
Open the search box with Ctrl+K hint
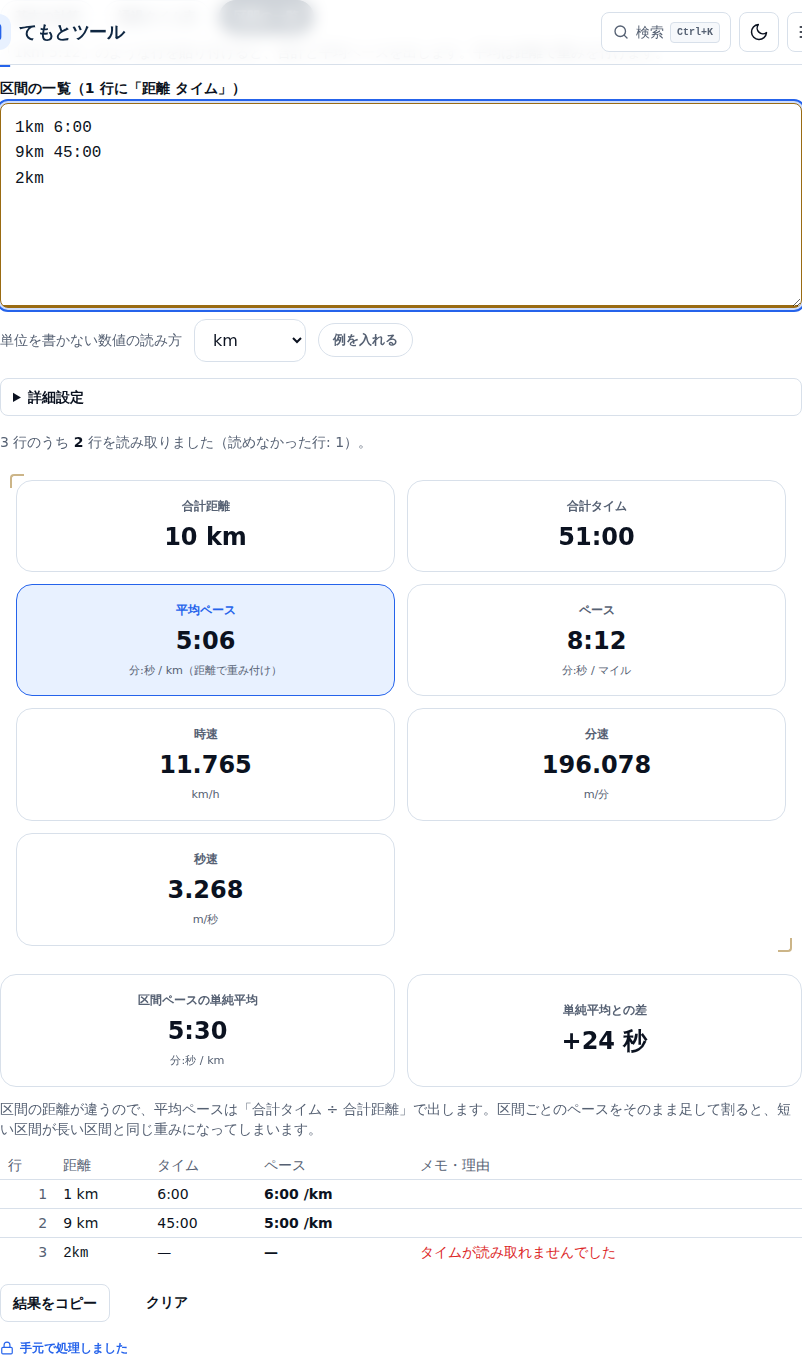point(665,32)
